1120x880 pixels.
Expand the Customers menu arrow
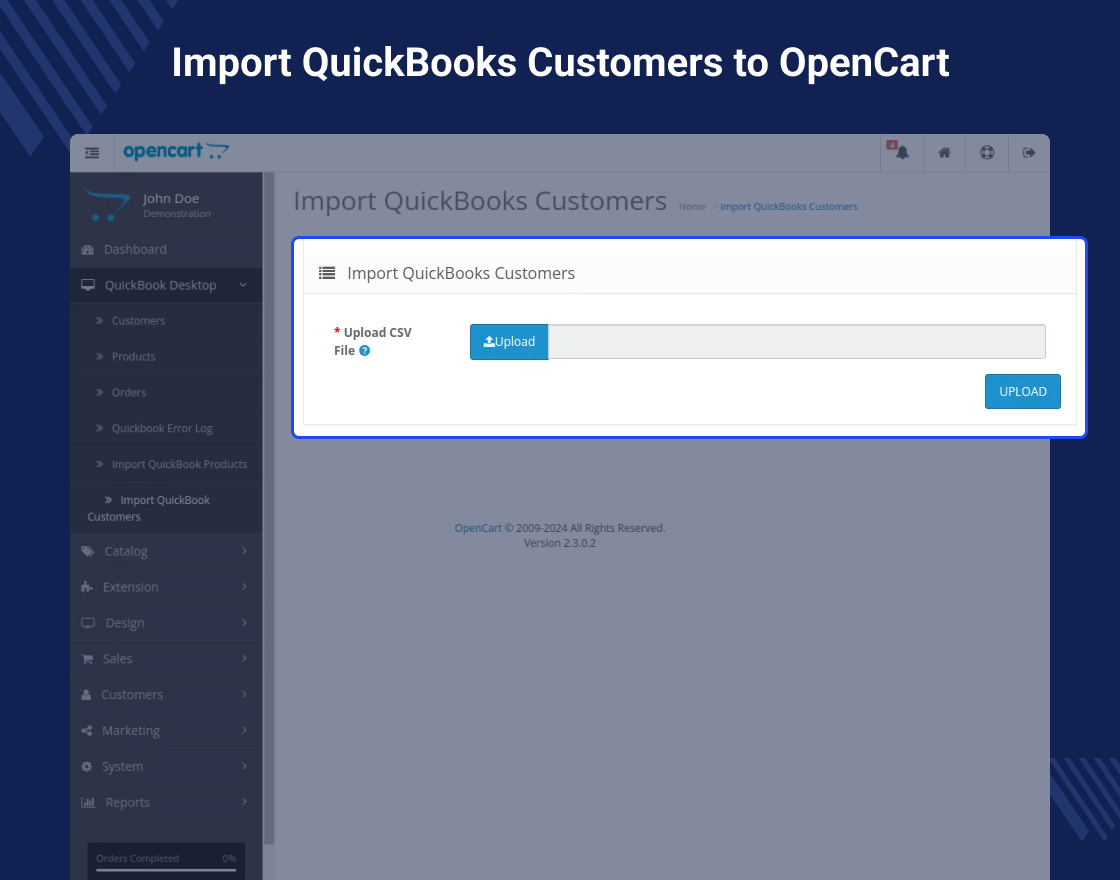click(244, 694)
